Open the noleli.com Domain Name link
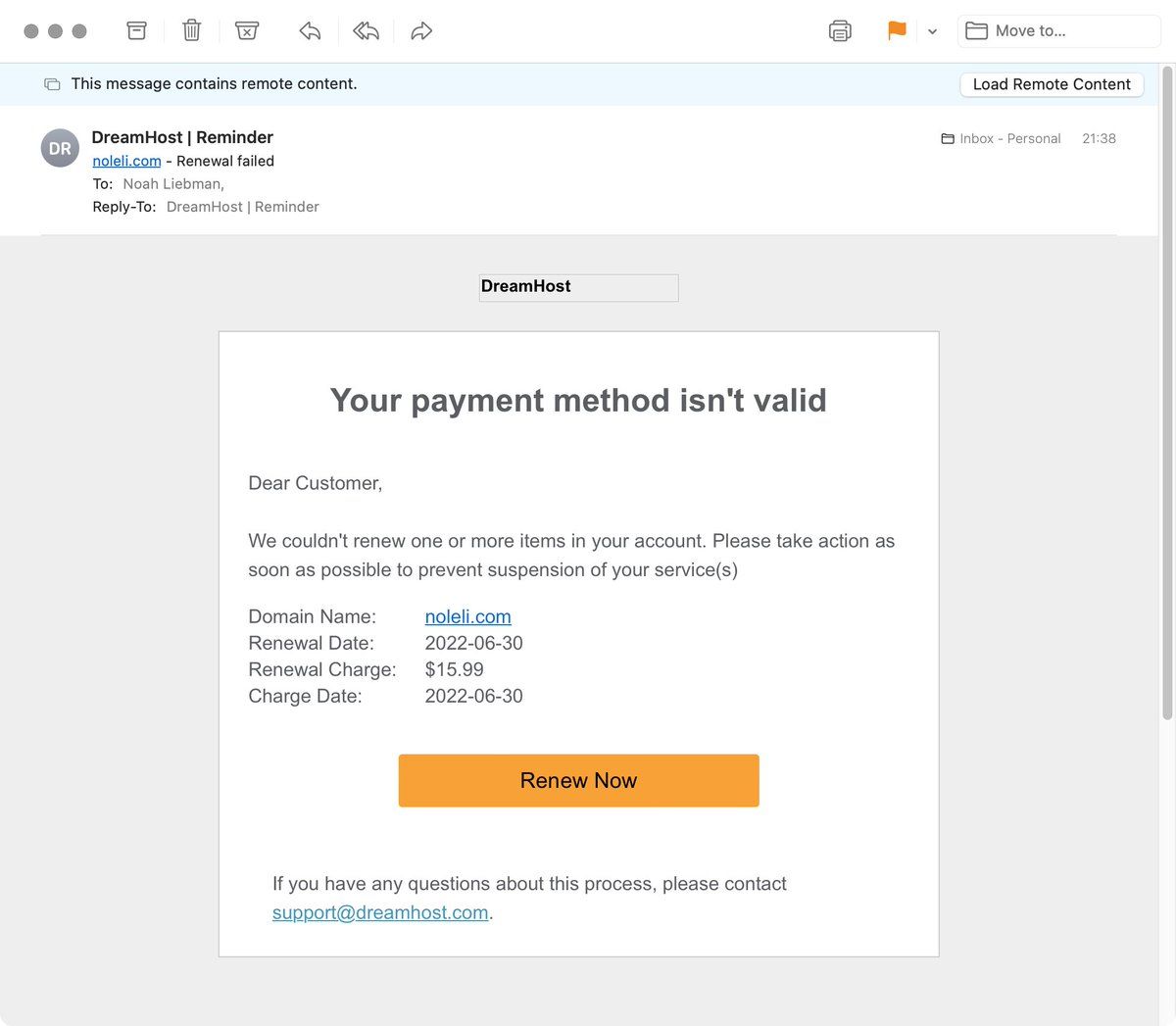This screenshot has width=1176, height=1026. [467, 616]
